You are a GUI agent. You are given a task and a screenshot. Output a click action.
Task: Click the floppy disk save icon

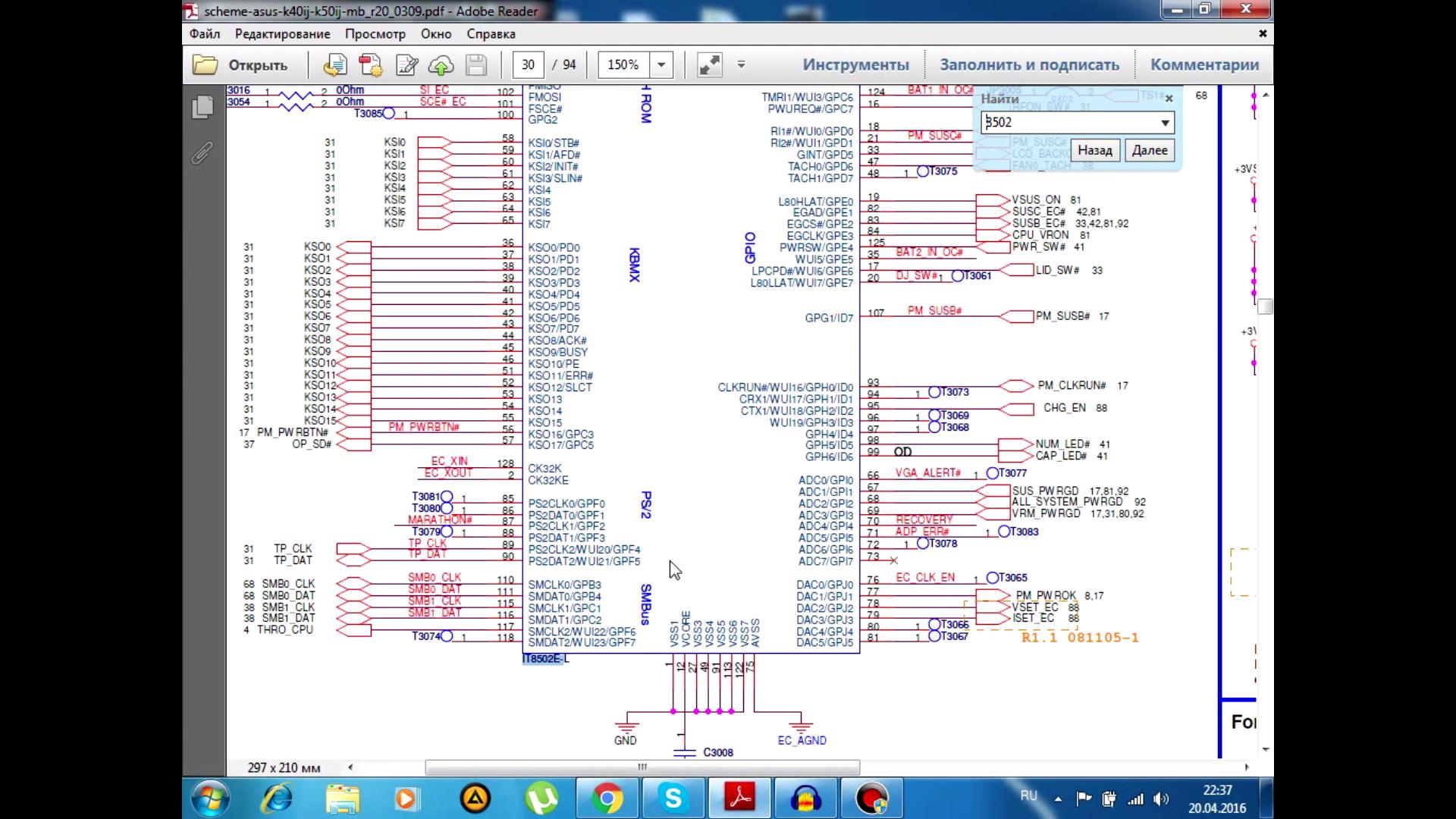pyautogui.click(x=476, y=65)
